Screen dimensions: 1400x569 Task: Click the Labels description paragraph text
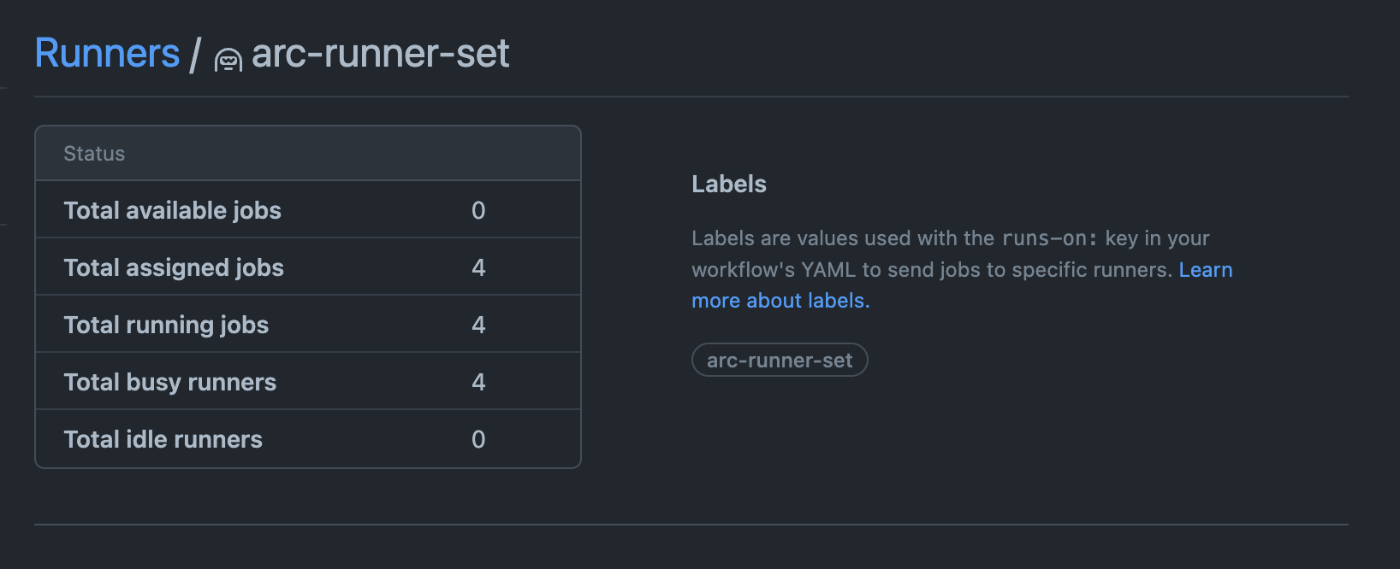(x=962, y=269)
